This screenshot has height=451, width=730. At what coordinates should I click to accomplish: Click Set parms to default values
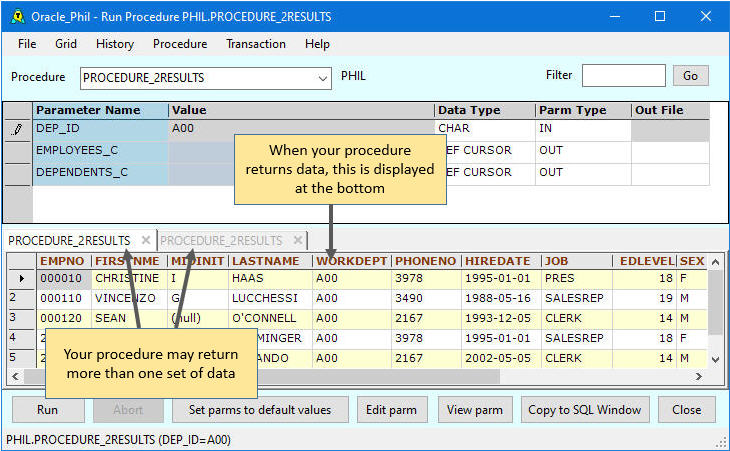pos(260,410)
